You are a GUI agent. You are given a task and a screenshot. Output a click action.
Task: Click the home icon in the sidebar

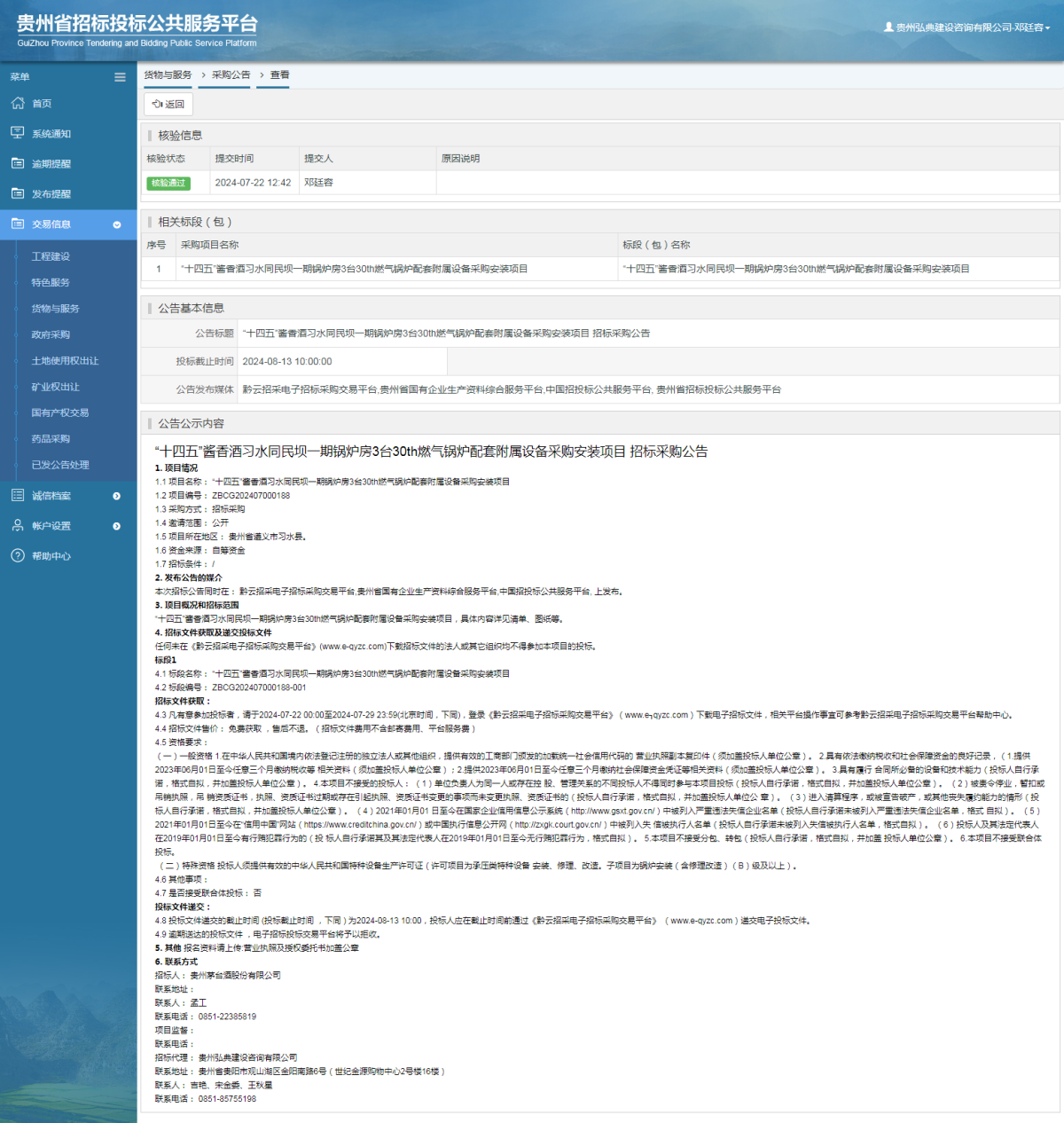18,104
